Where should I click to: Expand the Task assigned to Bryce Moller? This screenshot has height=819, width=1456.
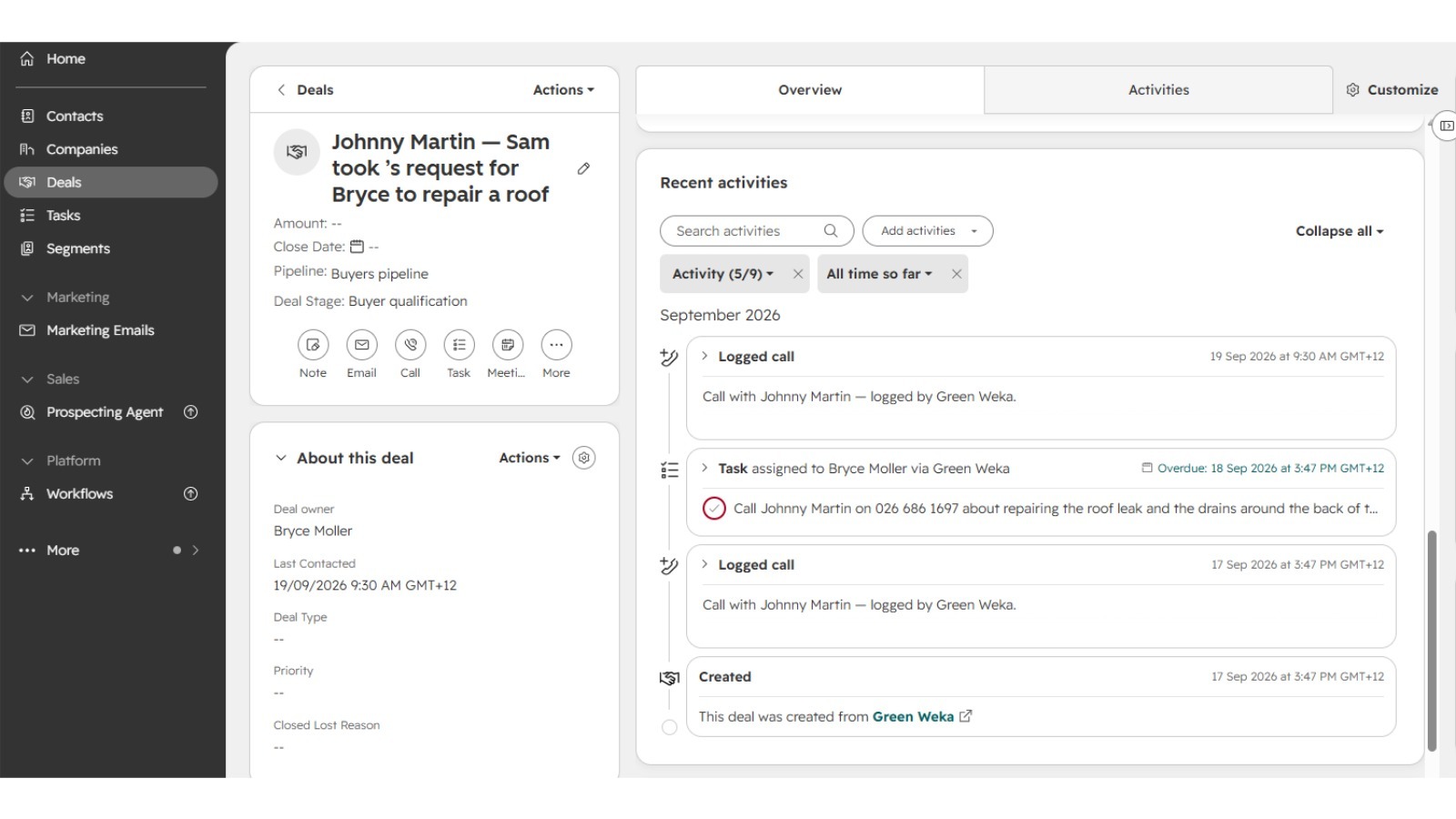[x=704, y=468]
